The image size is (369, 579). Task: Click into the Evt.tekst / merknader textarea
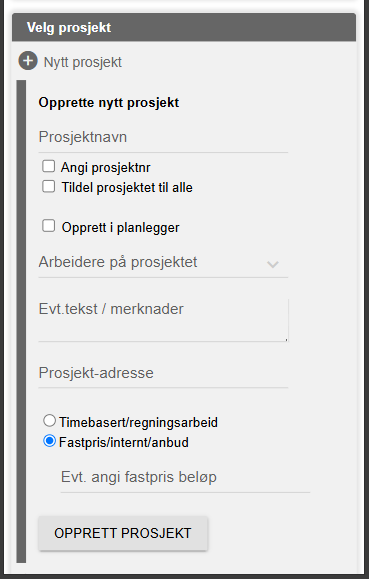click(163, 320)
